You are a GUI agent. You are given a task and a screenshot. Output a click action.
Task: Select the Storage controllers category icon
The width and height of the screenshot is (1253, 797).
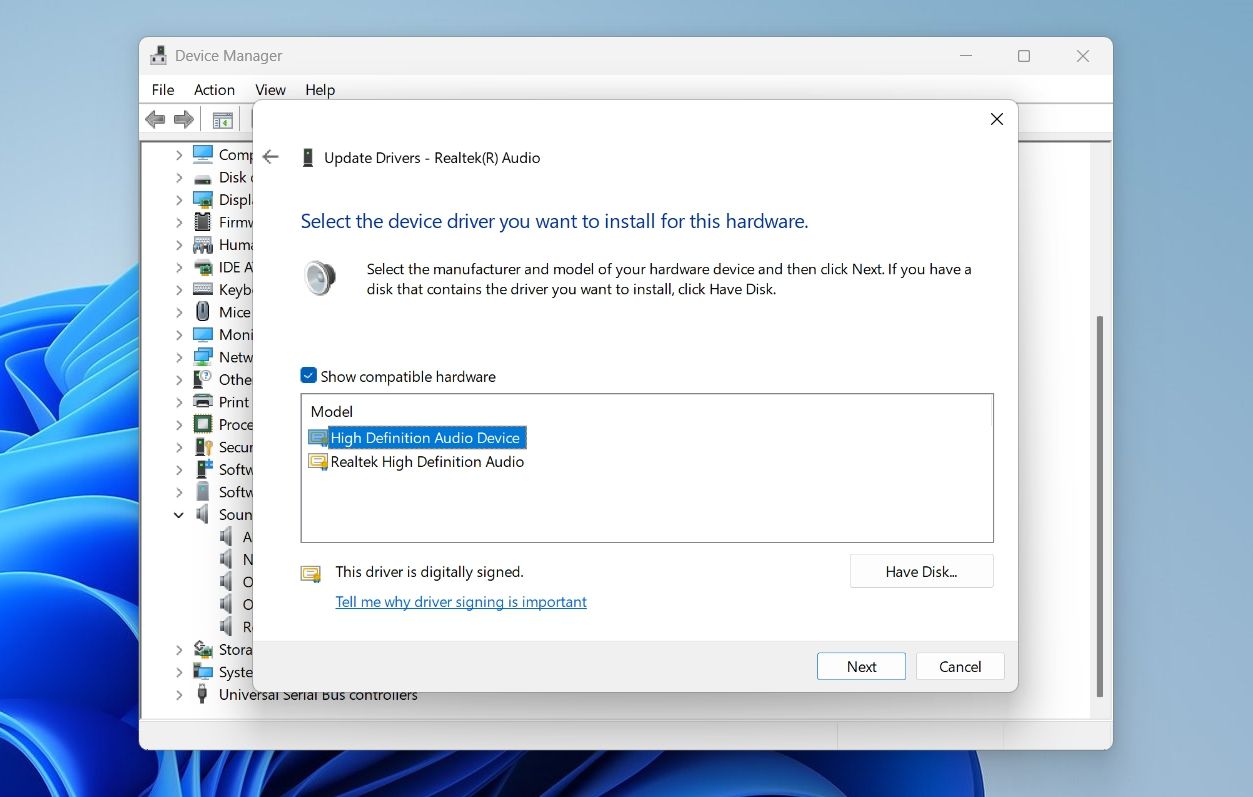coord(203,649)
